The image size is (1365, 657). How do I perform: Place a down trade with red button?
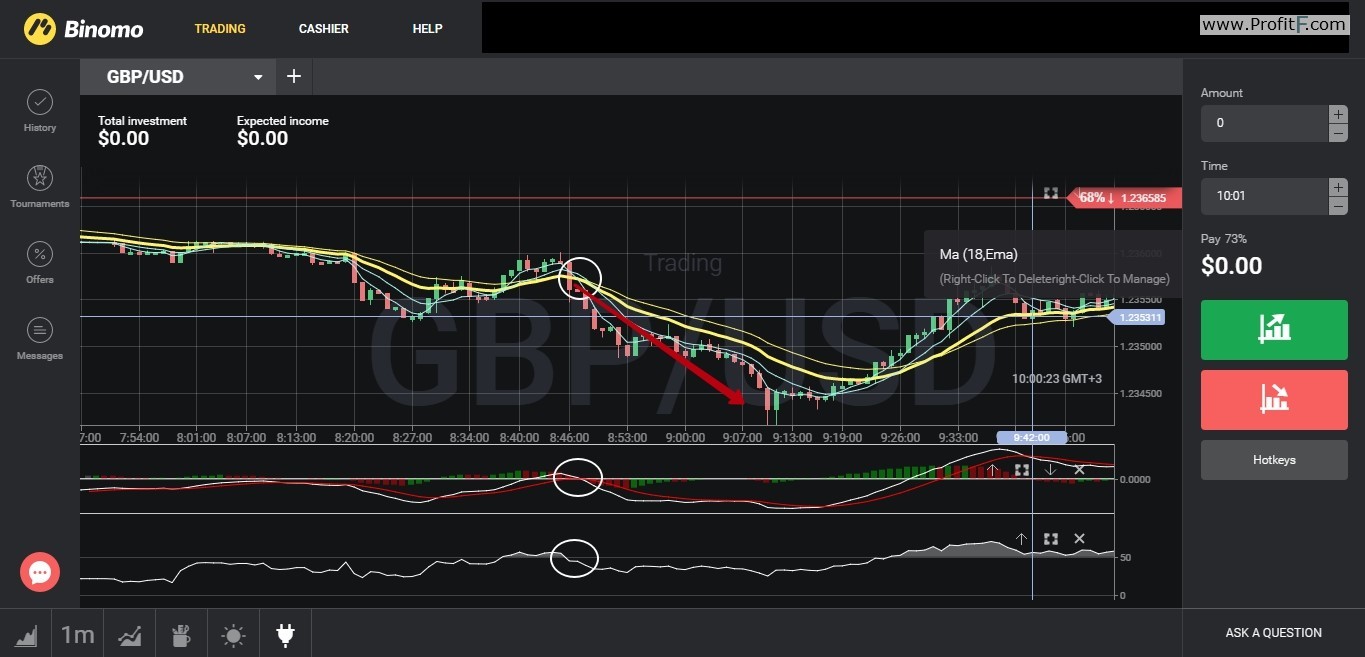tap(1274, 400)
